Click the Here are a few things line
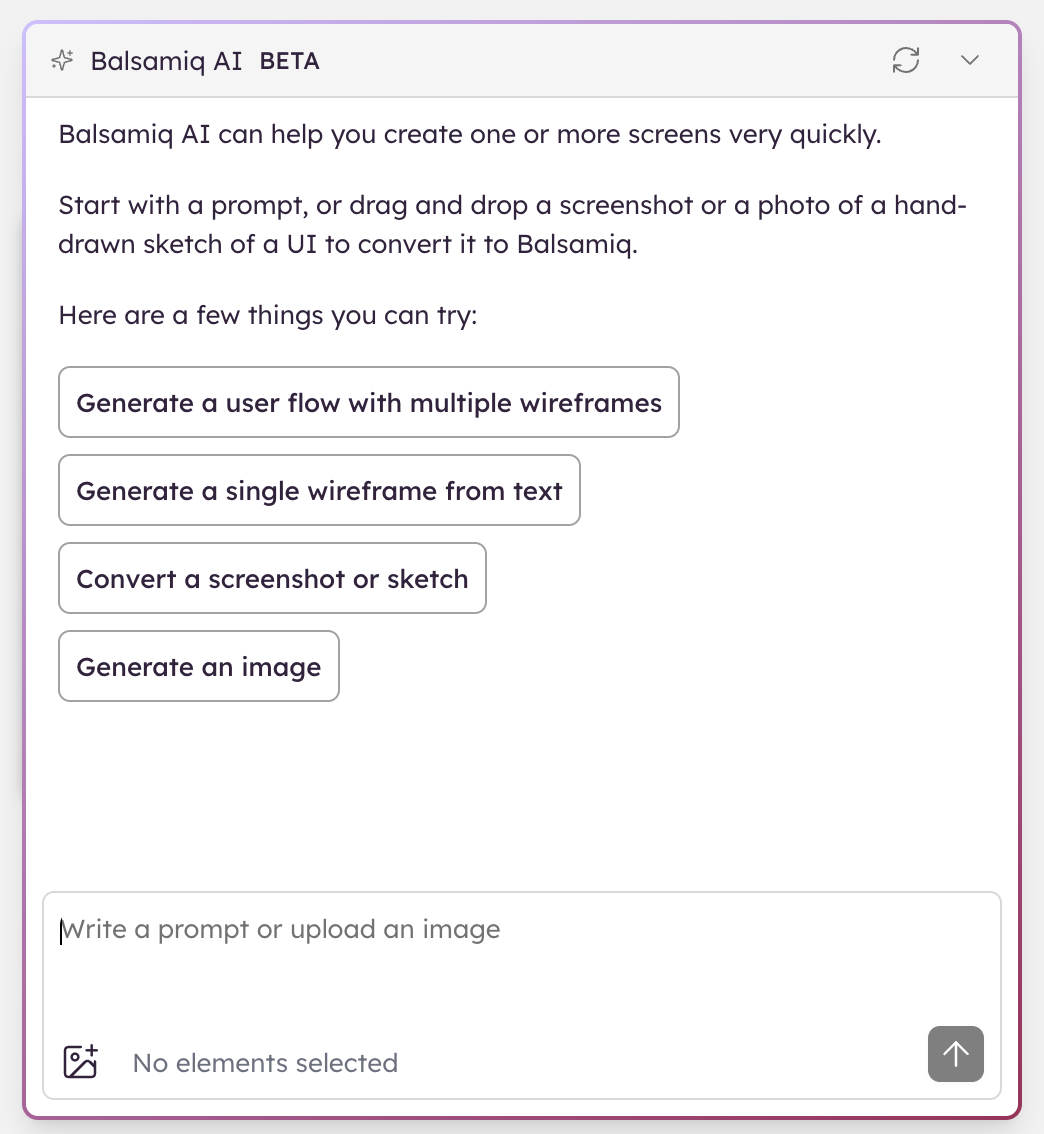1044x1134 pixels. click(x=268, y=316)
